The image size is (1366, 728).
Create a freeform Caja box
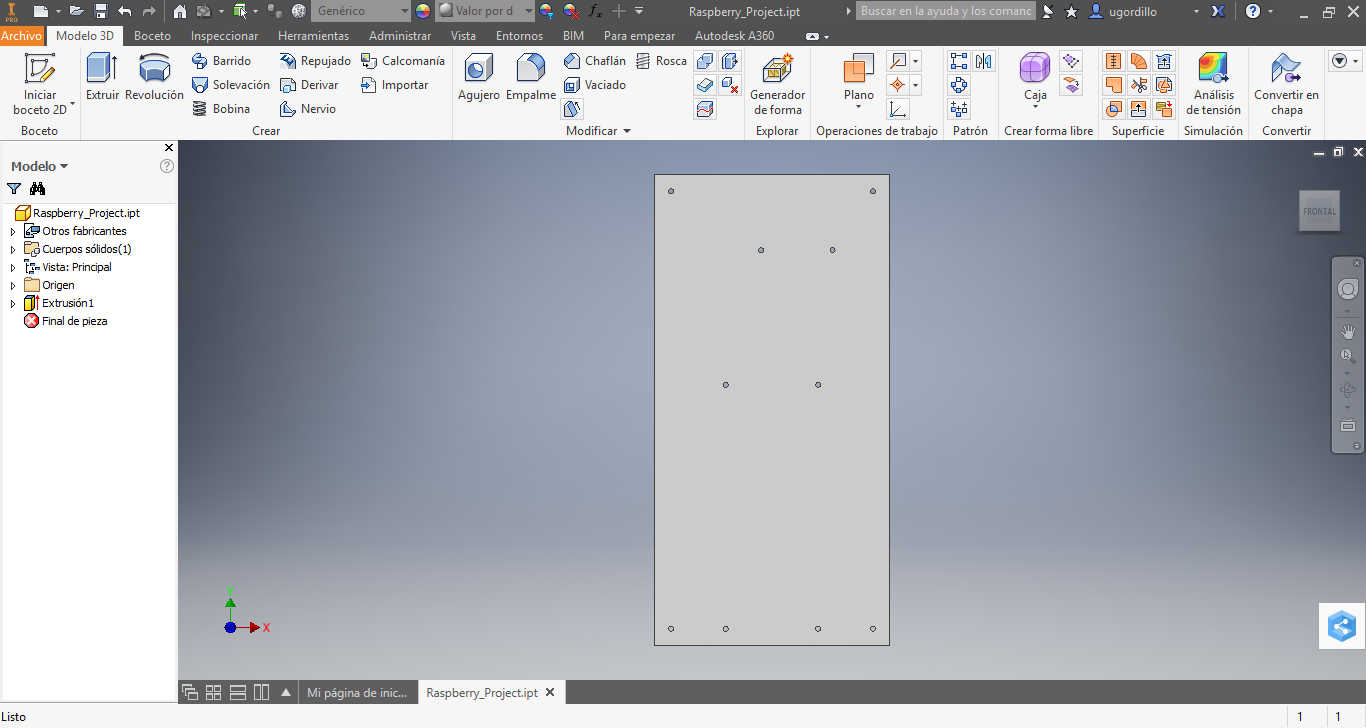click(x=1035, y=81)
